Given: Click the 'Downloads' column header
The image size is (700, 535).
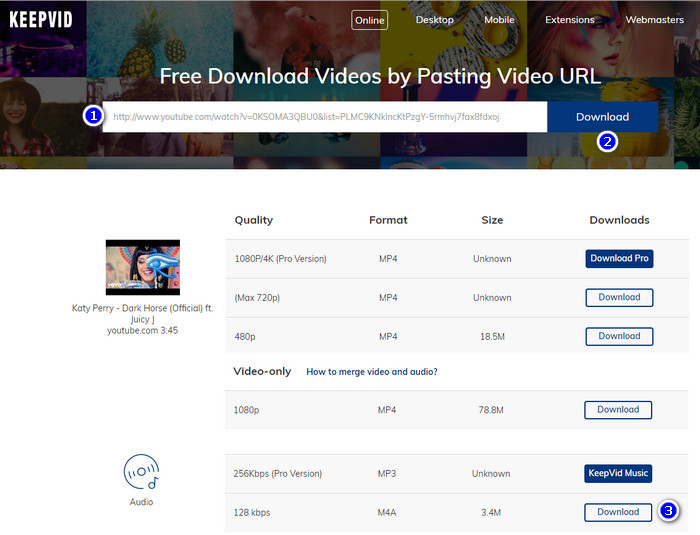Looking at the screenshot, I should tap(619, 220).
